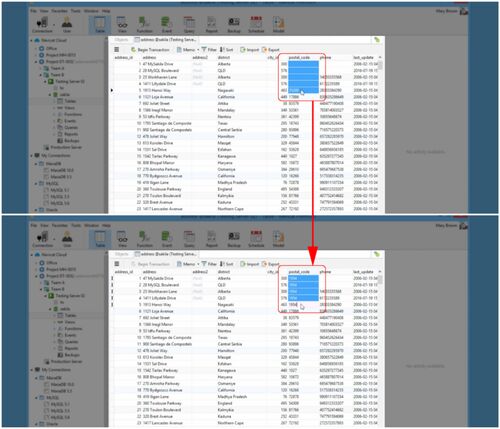Collapse MariaDB node in lower window tree
The height and width of the screenshot is (429, 500).
pos(36,378)
